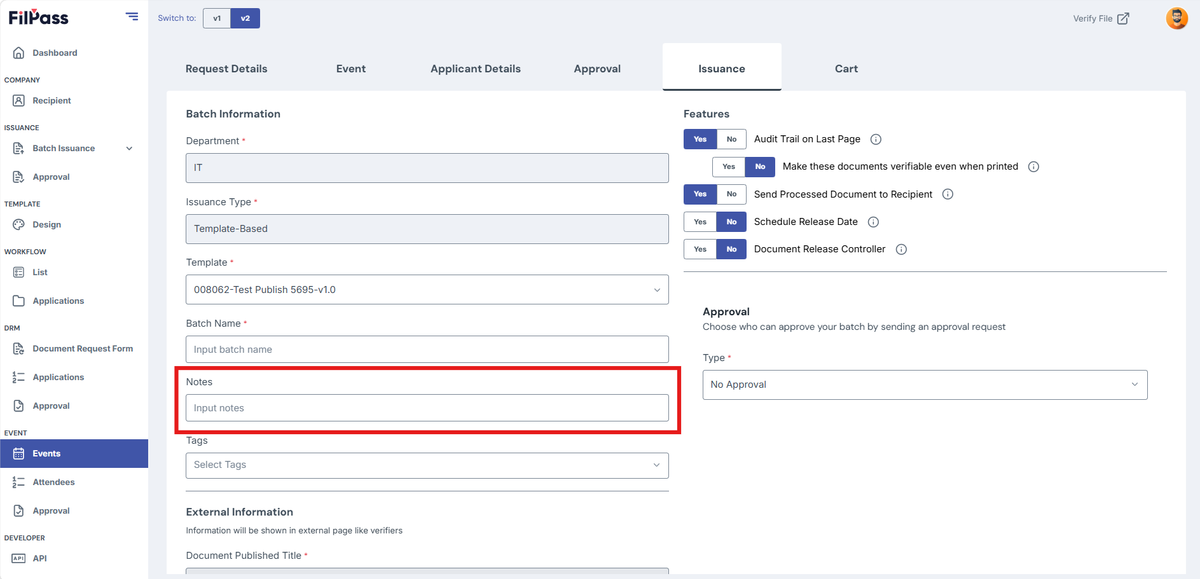Switch to version v1
1200x579 pixels.
217,18
